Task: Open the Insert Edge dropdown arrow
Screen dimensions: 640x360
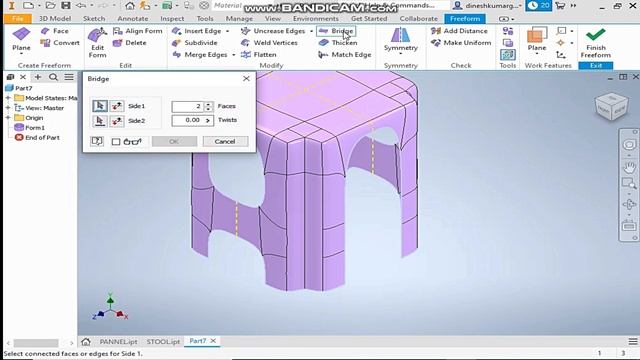Action: point(228,31)
